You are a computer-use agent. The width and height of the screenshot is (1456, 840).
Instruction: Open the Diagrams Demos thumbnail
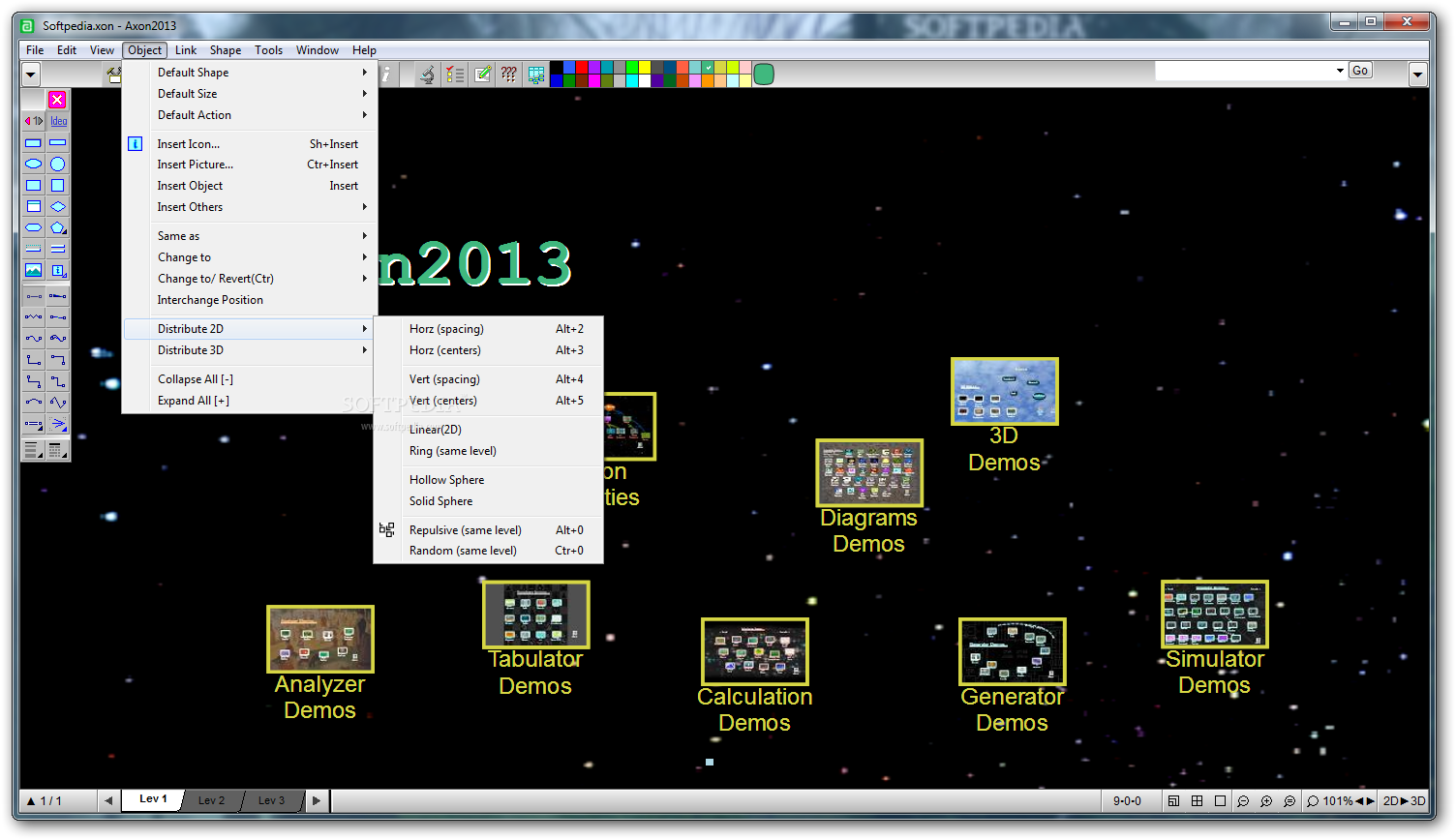coord(869,472)
